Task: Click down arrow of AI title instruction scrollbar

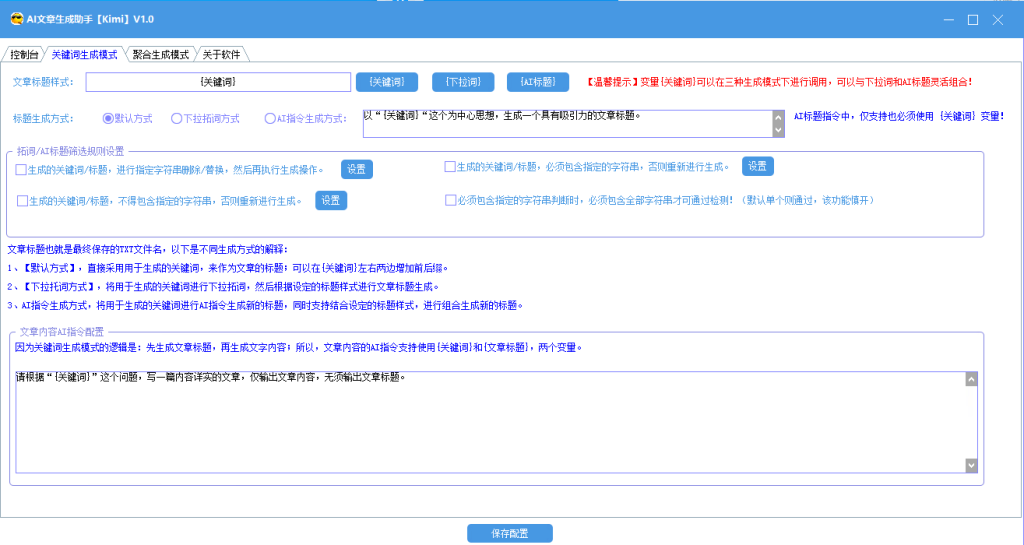Action: [778, 131]
